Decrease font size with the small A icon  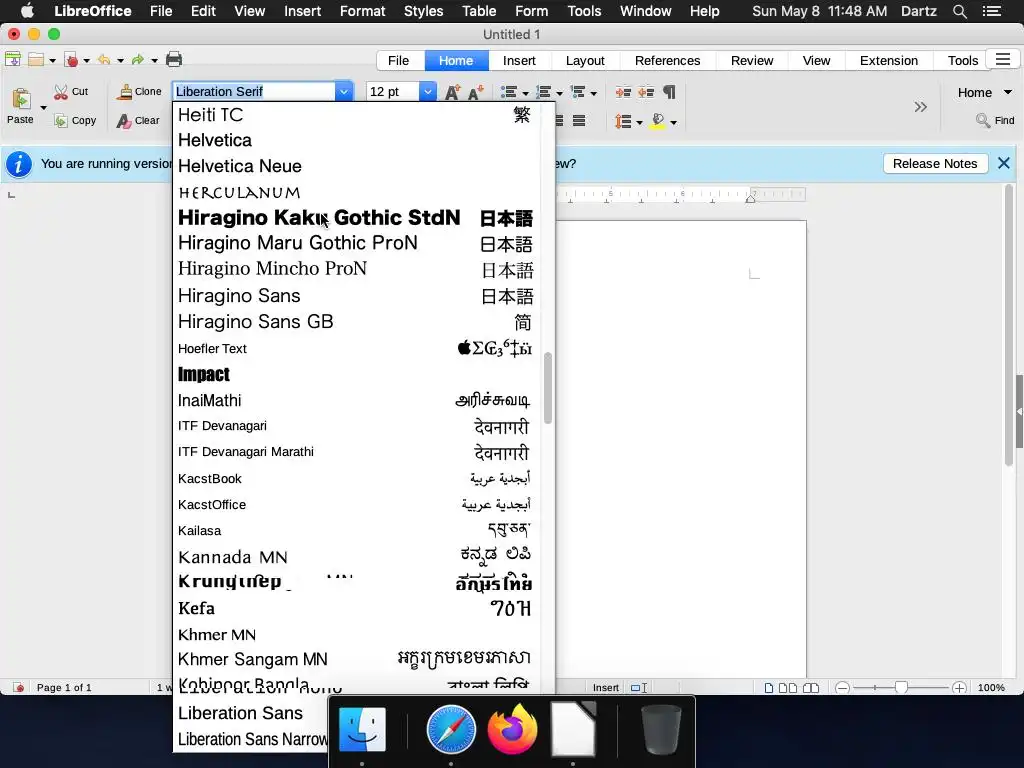(476, 92)
